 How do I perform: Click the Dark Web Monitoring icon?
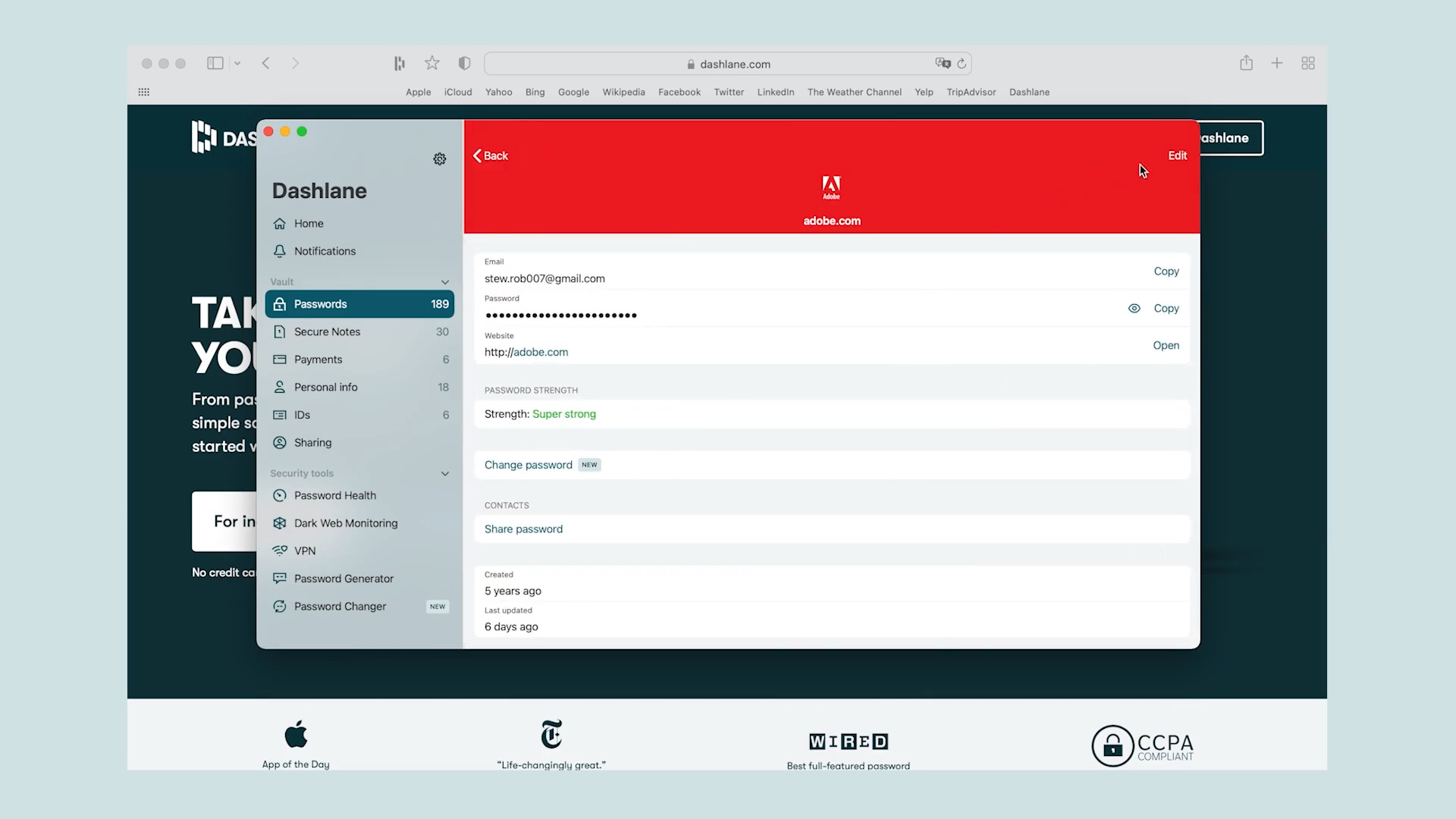[x=280, y=523]
